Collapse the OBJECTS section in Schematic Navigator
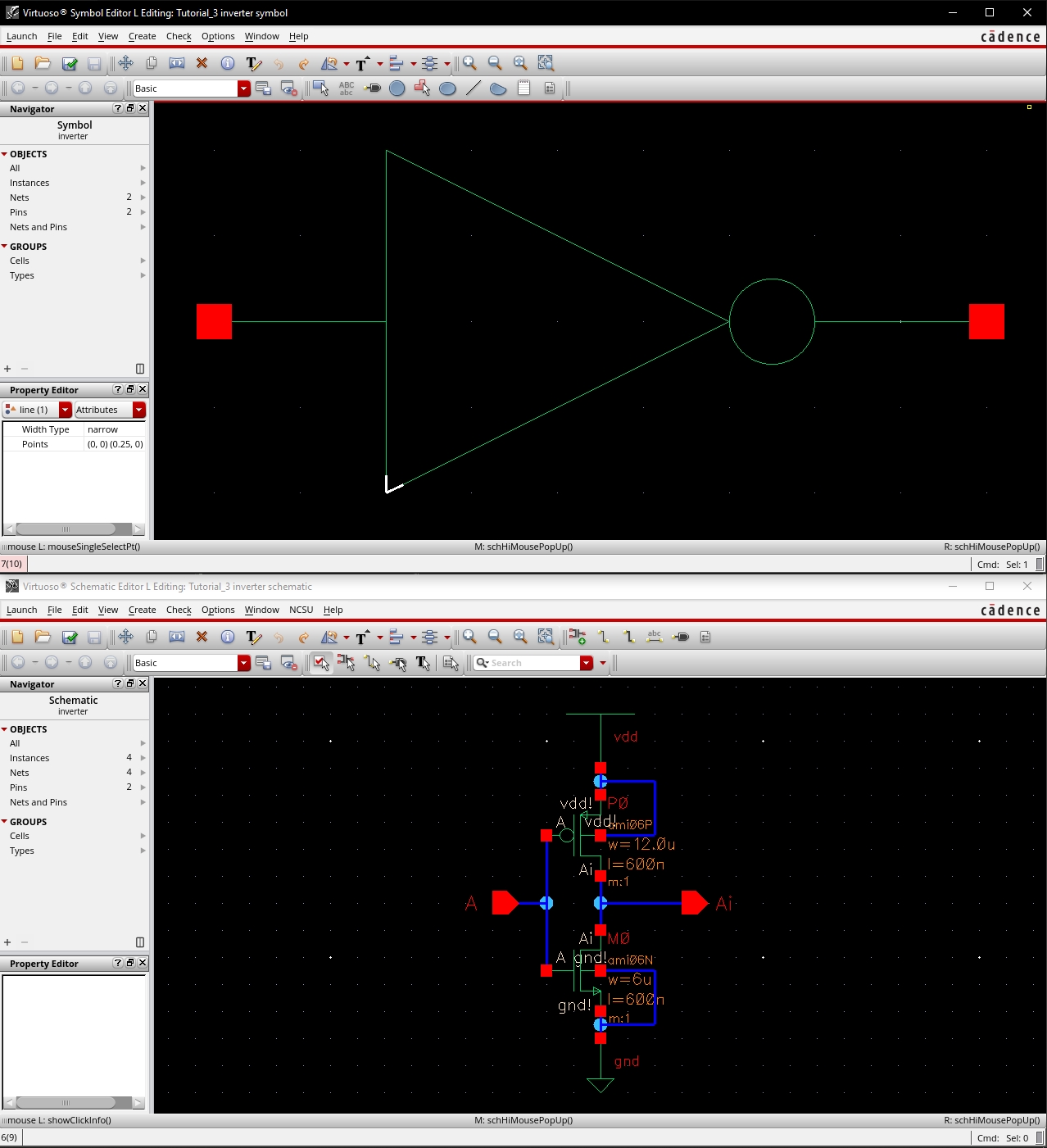The image size is (1047, 1148). [x=5, y=729]
